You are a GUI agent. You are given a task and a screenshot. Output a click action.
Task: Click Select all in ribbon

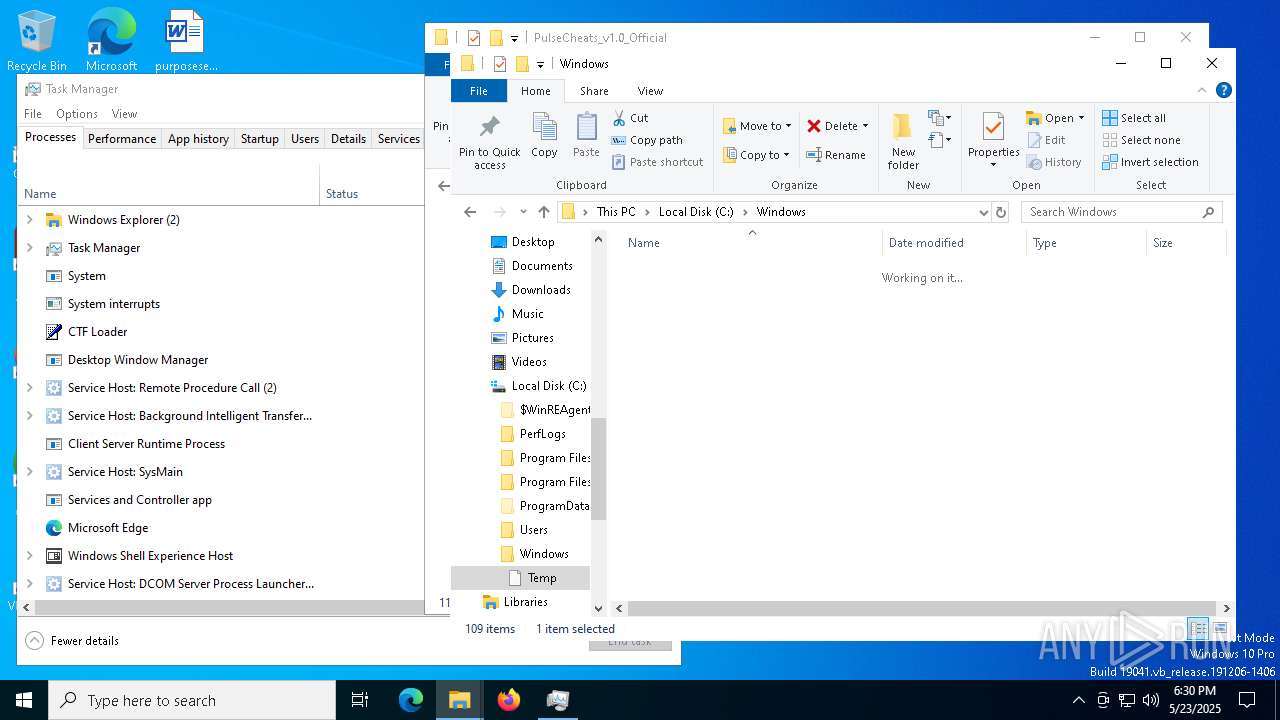[1134, 118]
